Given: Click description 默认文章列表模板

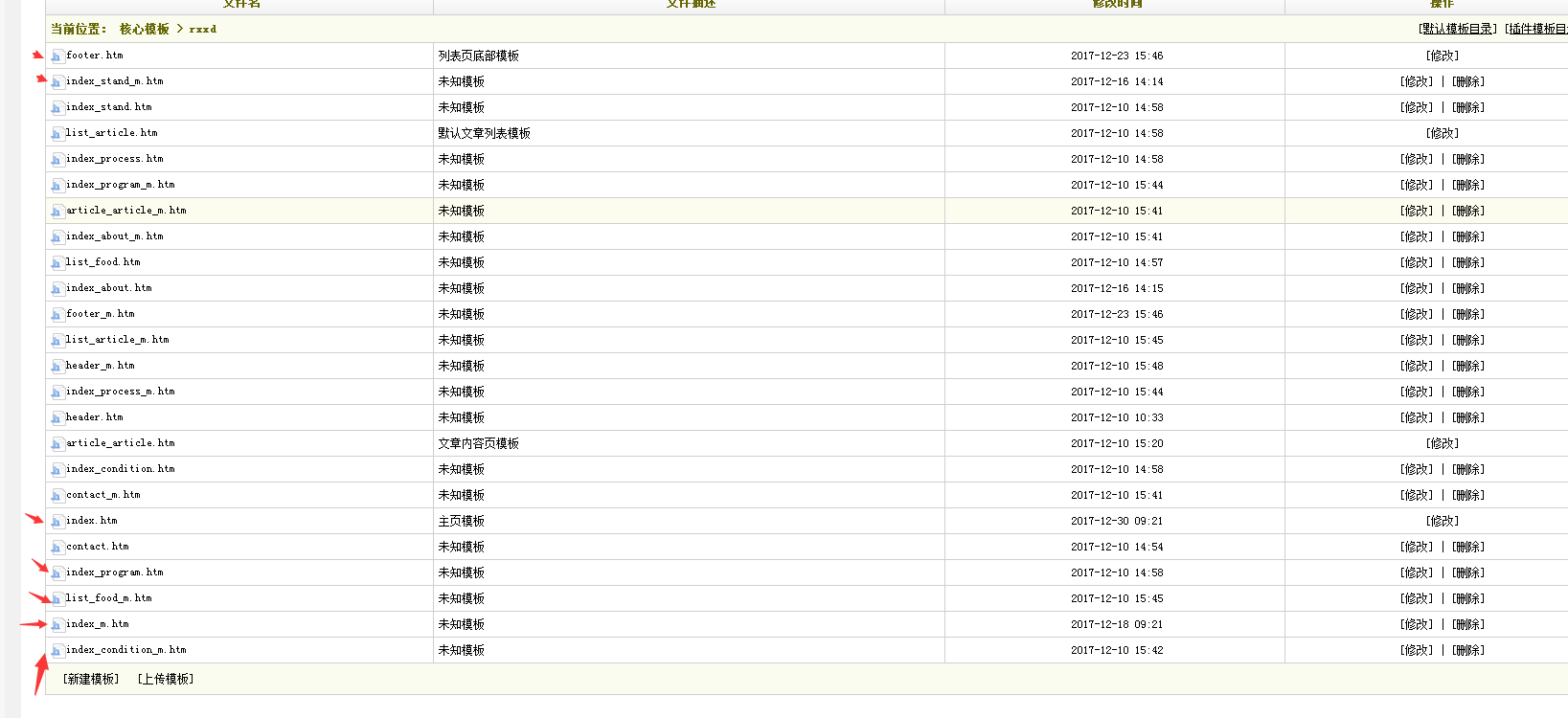Looking at the screenshot, I should [x=485, y=134].
